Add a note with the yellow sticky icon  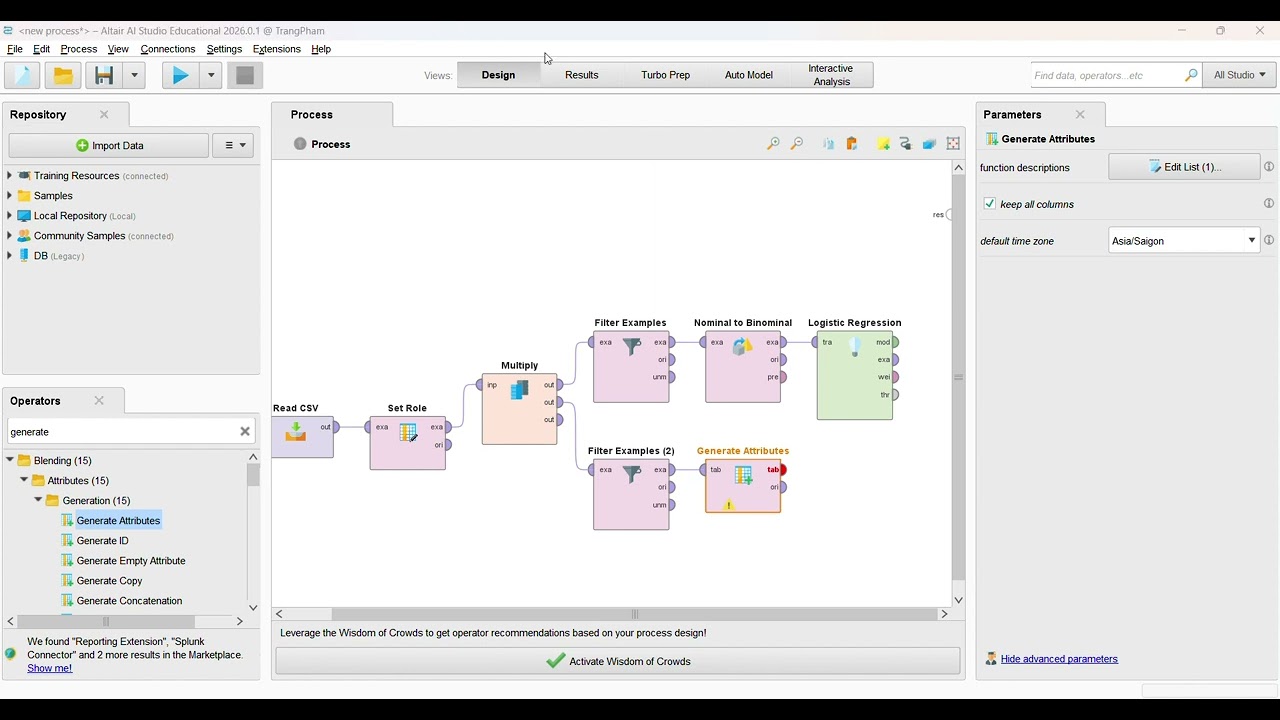pyautogui.click(x=883, y=145)
